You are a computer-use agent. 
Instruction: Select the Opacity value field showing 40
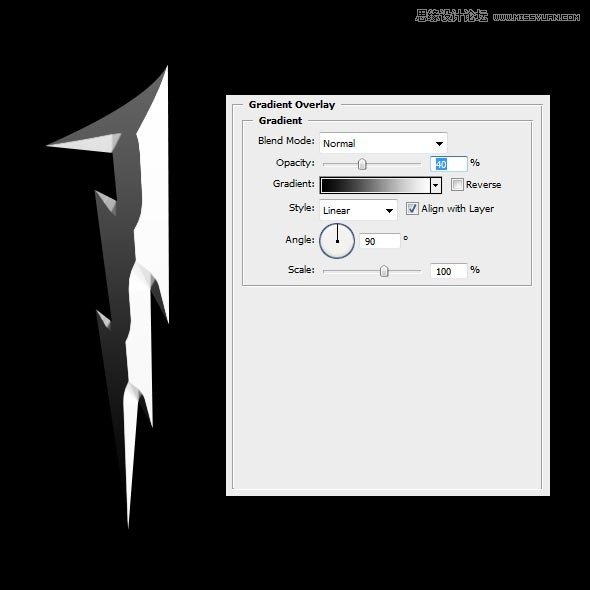tap(449, 164)
